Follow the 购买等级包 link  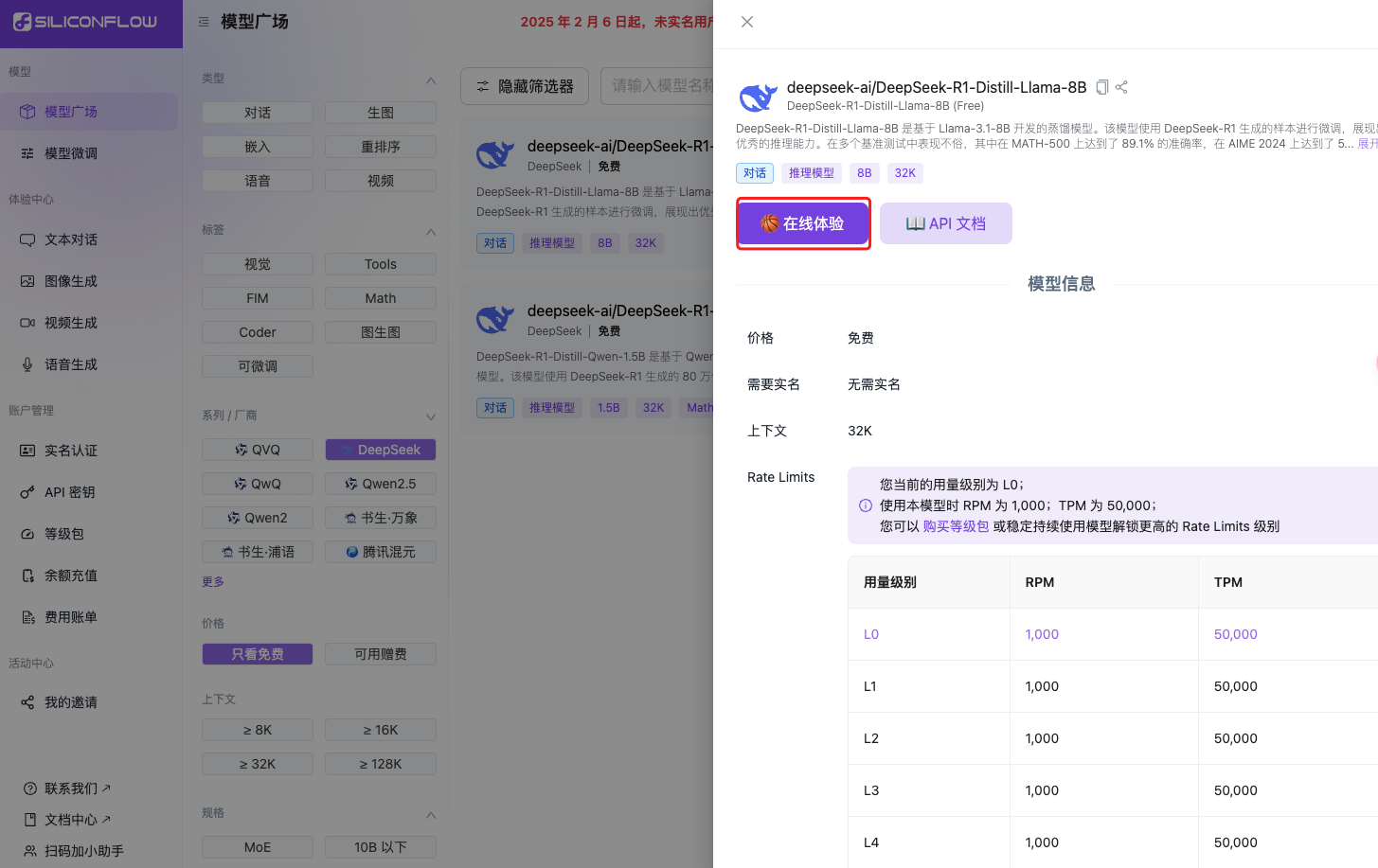click(x=956, y=526)
